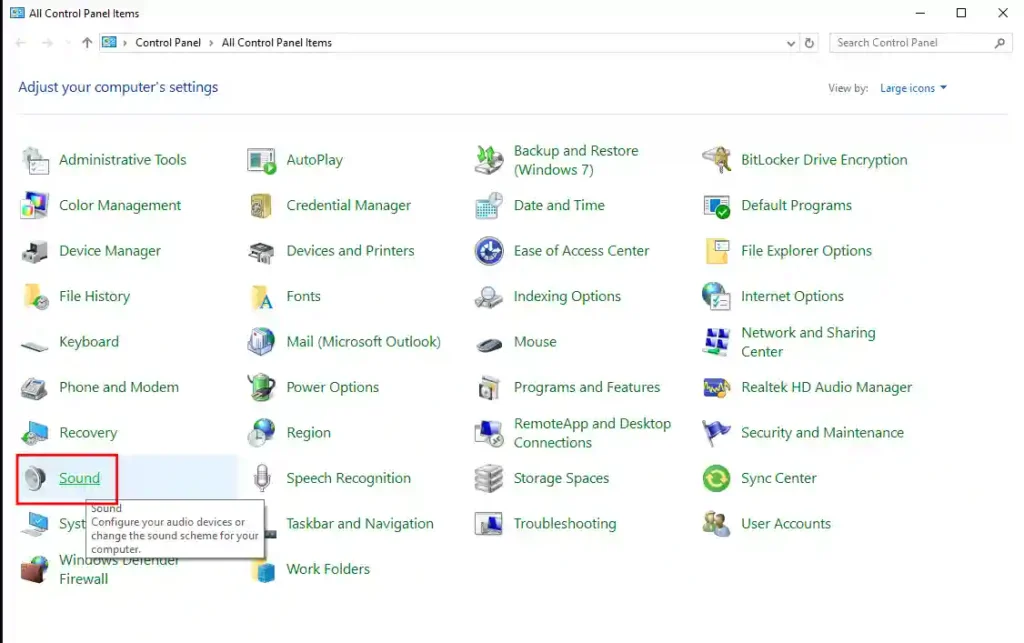Open the Sync Center icon
Screen dimensions: 1024x643
point(716,478)
